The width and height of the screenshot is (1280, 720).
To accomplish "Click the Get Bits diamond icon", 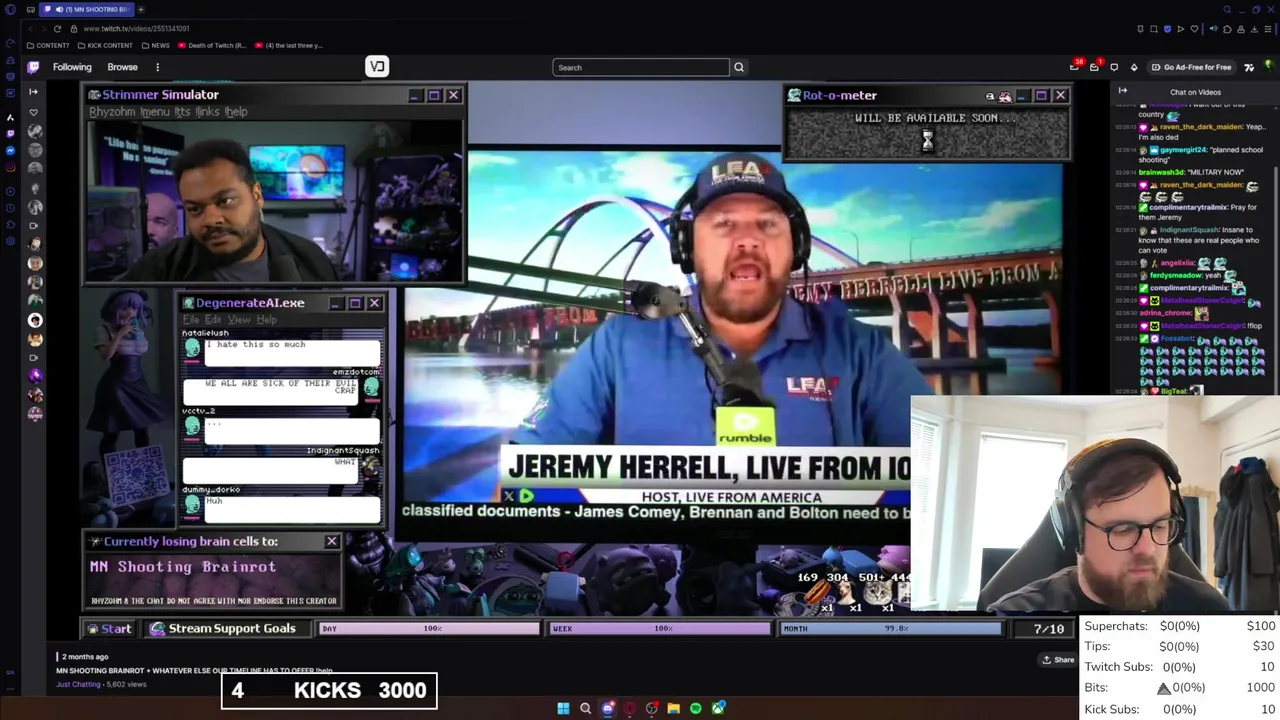I will click(x=1134, y=67).
